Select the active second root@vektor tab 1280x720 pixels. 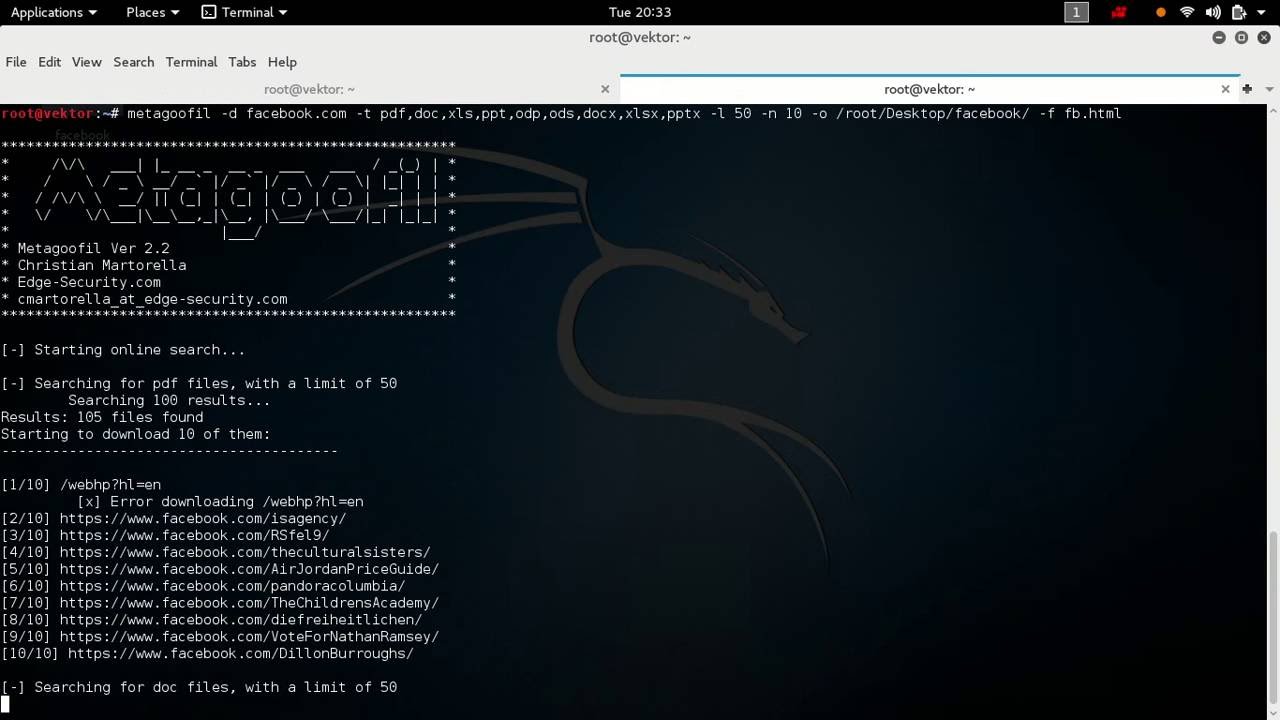point(929,89)
